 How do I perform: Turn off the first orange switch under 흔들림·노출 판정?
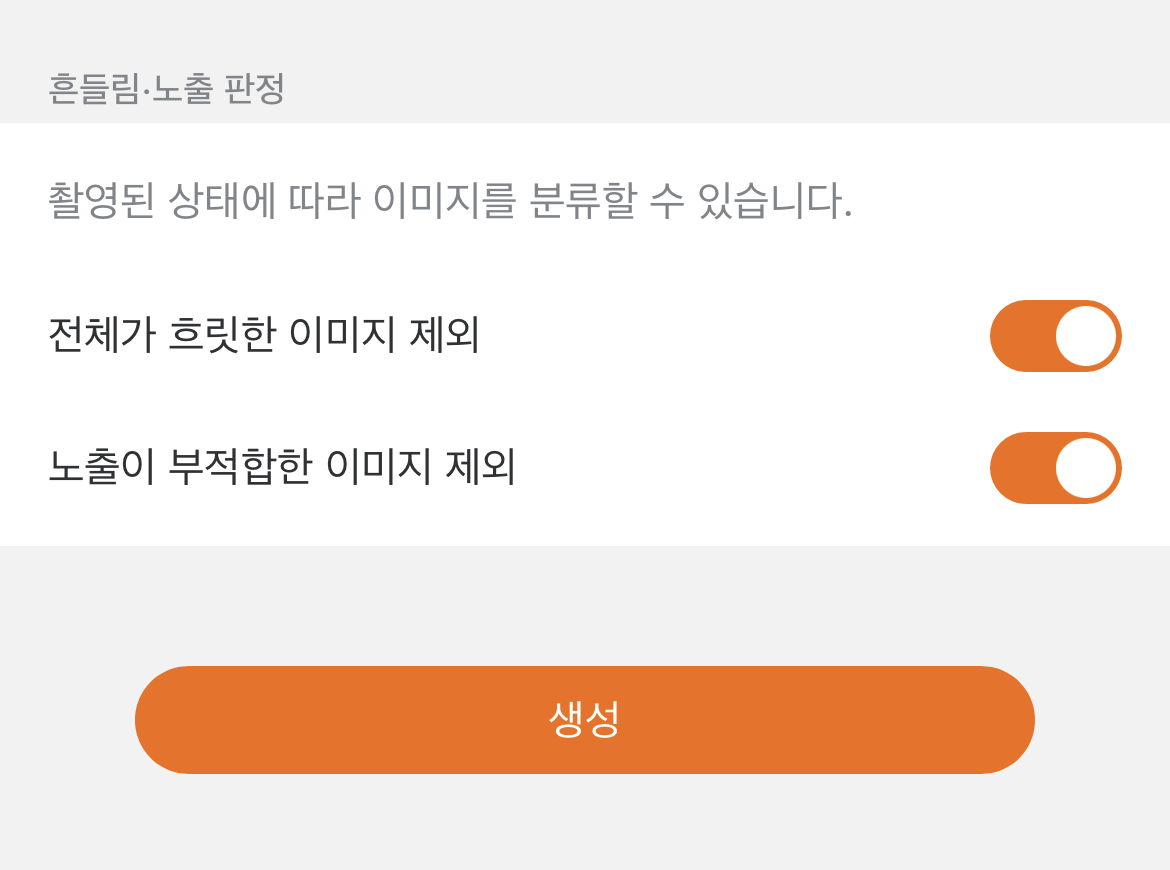(1055, 336)
